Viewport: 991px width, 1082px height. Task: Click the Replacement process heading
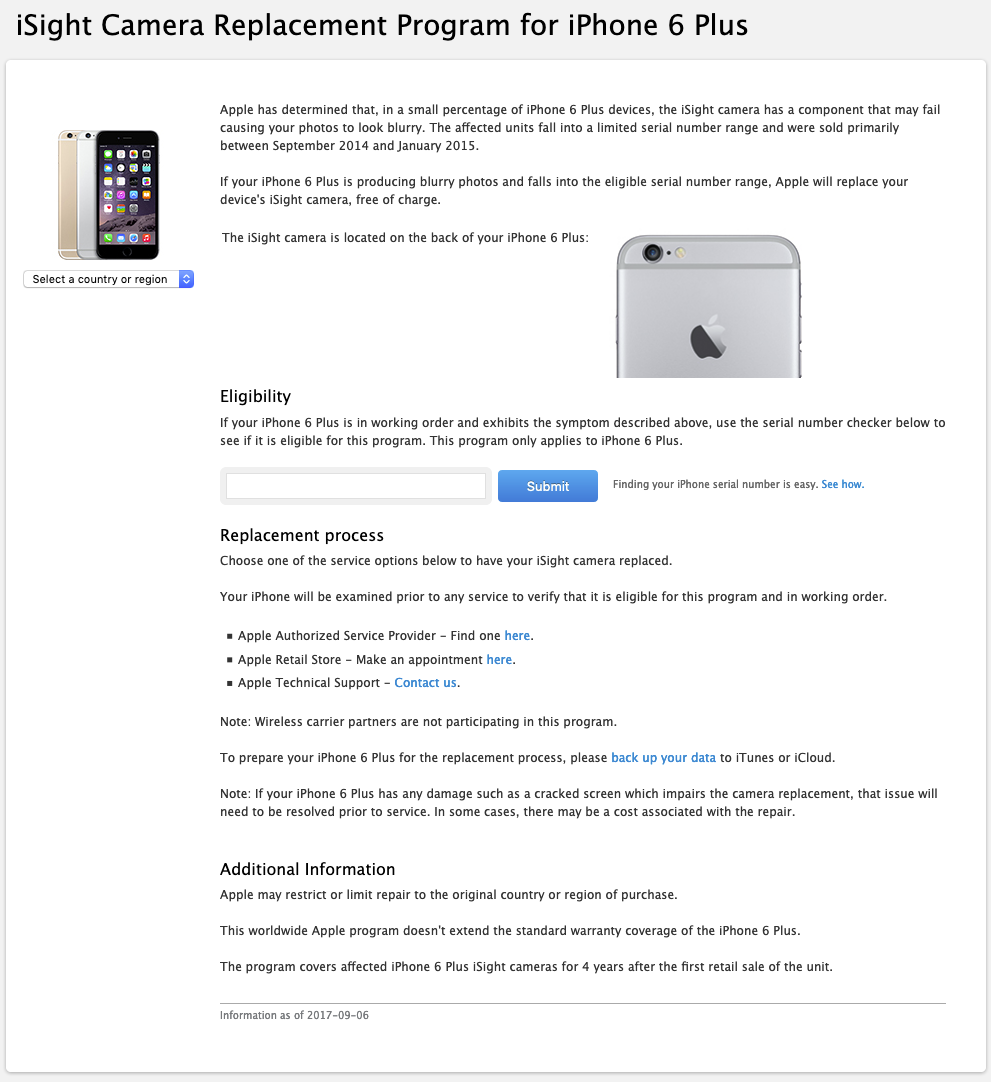coord(302,535)
